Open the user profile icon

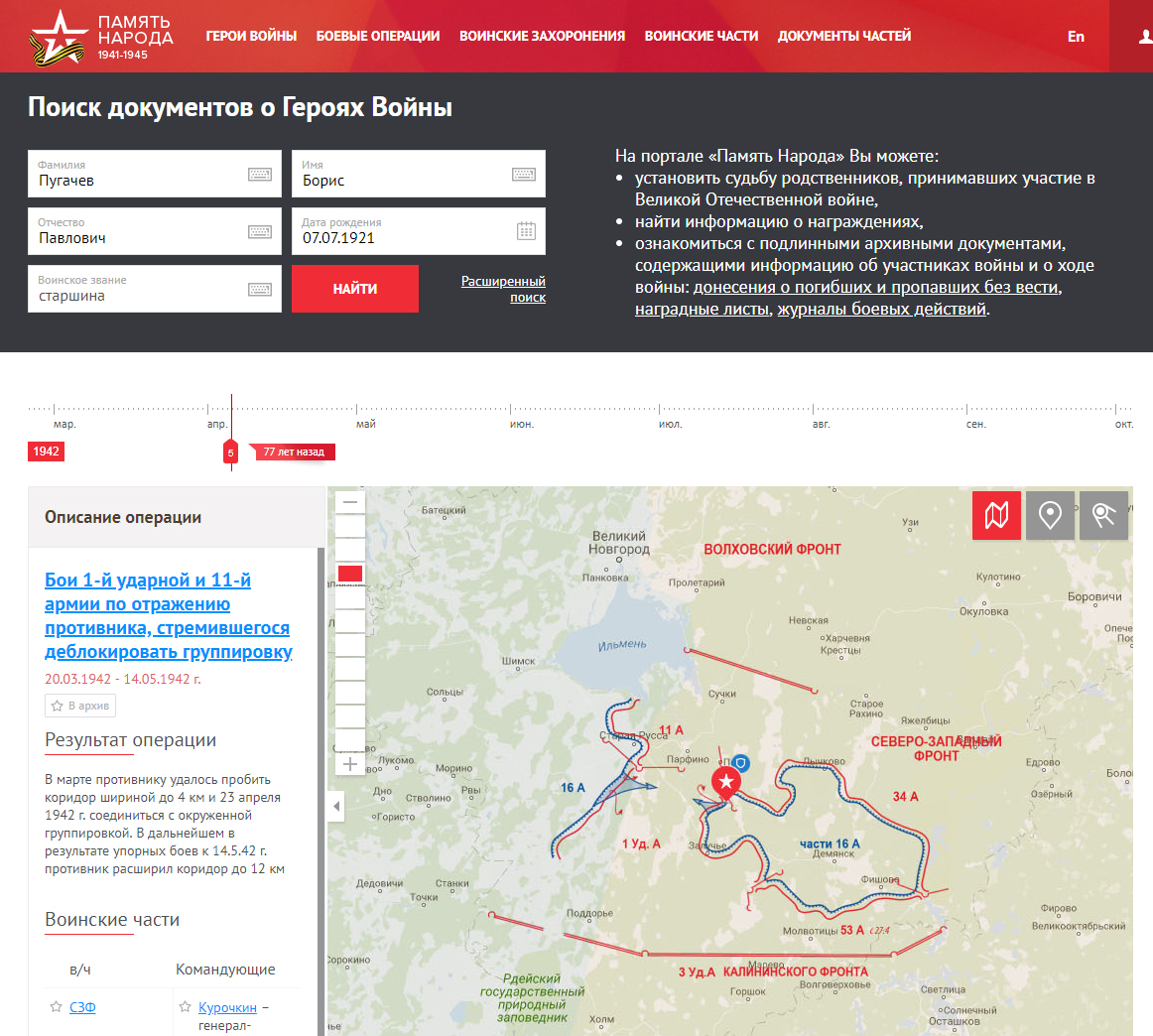coord(1144,36)
